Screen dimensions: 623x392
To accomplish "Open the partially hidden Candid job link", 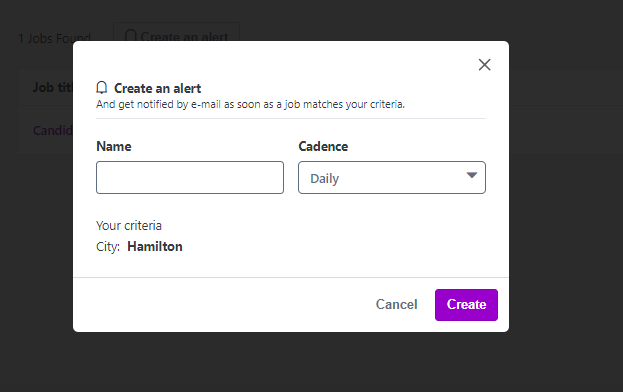I will (x=53, y=130).
